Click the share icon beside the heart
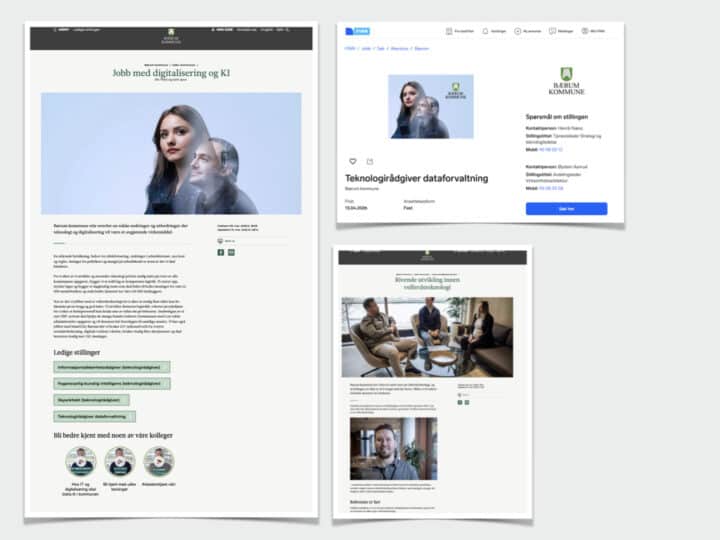The height and width of the screenshot is (540, 720). tap(370, 161)
